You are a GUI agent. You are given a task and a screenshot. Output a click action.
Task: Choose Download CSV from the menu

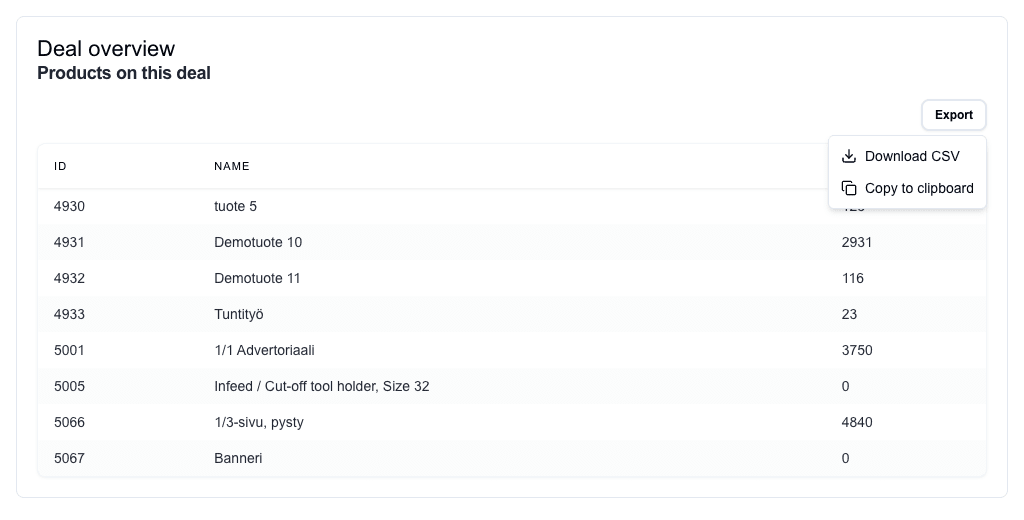coord(907,156)
